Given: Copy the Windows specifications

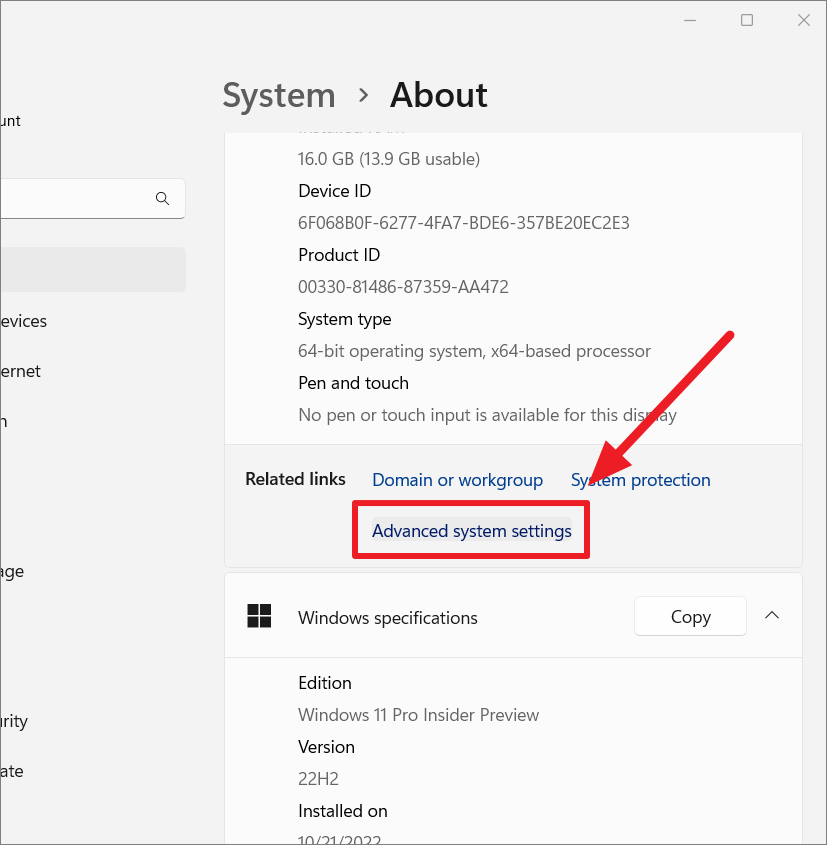Looking at the screenshot, I should 690,616.
